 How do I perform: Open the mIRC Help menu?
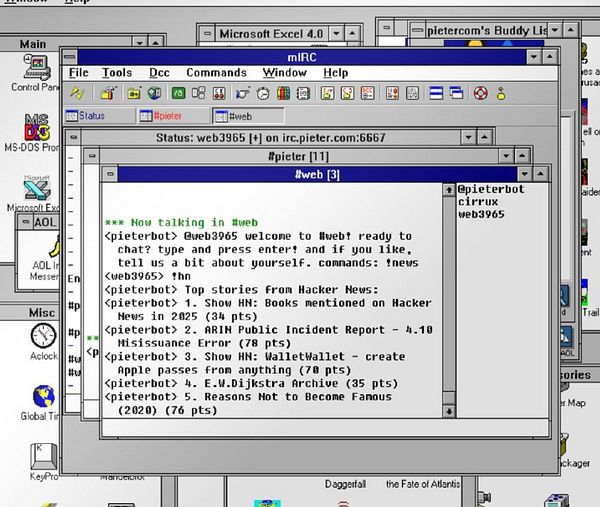tap(336, 73)
